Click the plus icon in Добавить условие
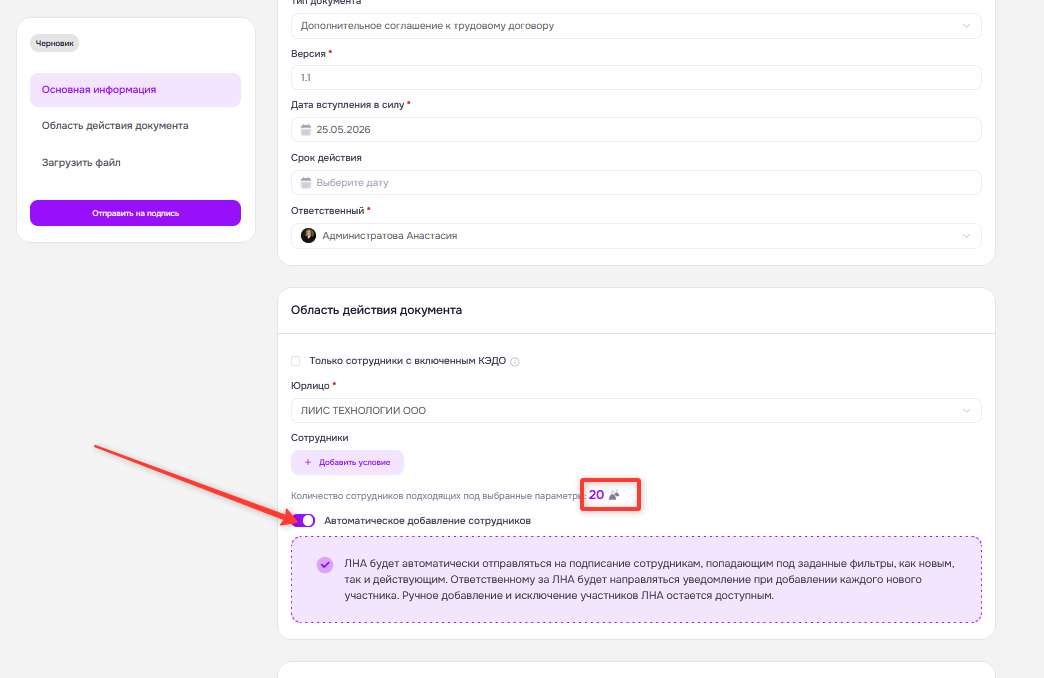Image resolution: width=1044 pixels, height=678 pixels. point(308,462)
